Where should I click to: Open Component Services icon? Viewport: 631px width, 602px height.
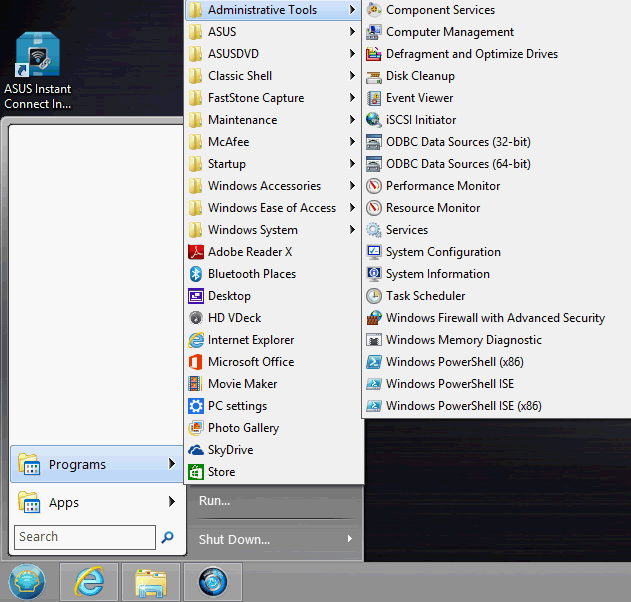point(374,10)
